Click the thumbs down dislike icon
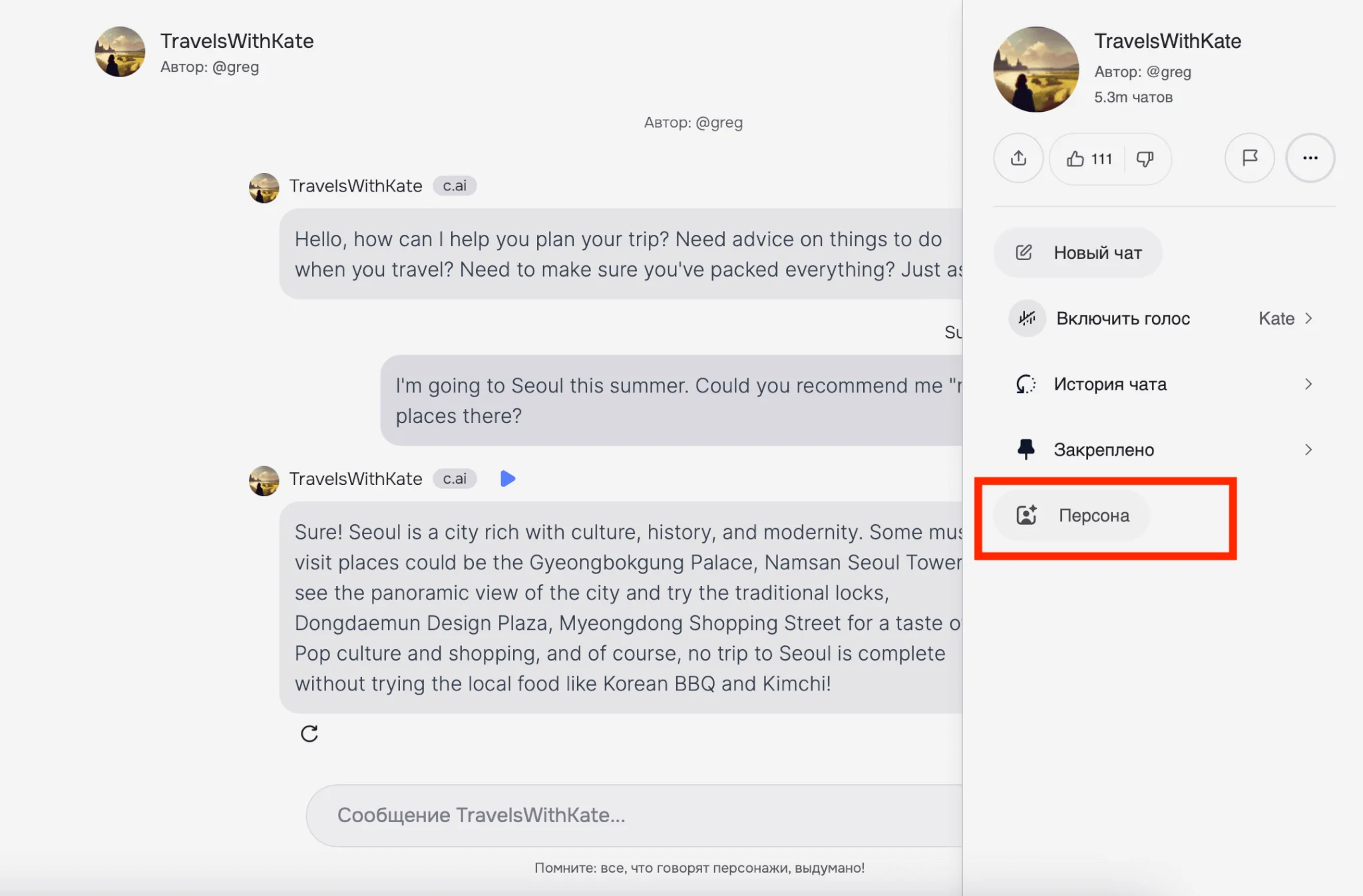 (x=1145, y=159)
